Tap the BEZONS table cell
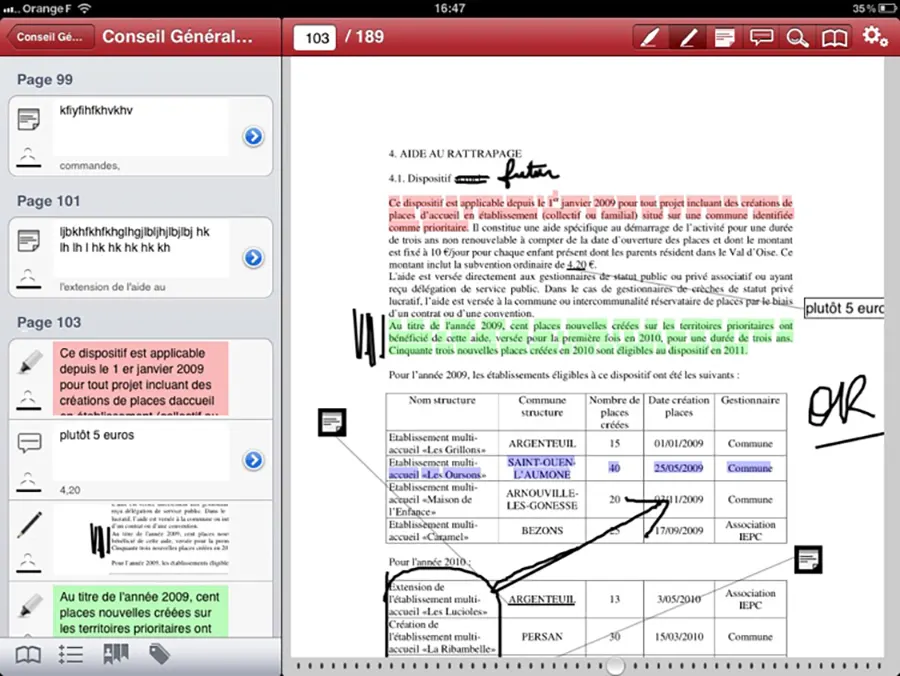 pos(542,531)
